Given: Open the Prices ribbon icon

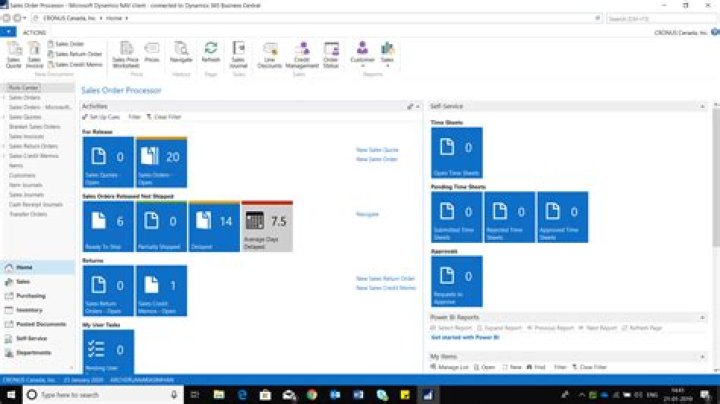Looking at the screenshot, I should click(152, 52).
